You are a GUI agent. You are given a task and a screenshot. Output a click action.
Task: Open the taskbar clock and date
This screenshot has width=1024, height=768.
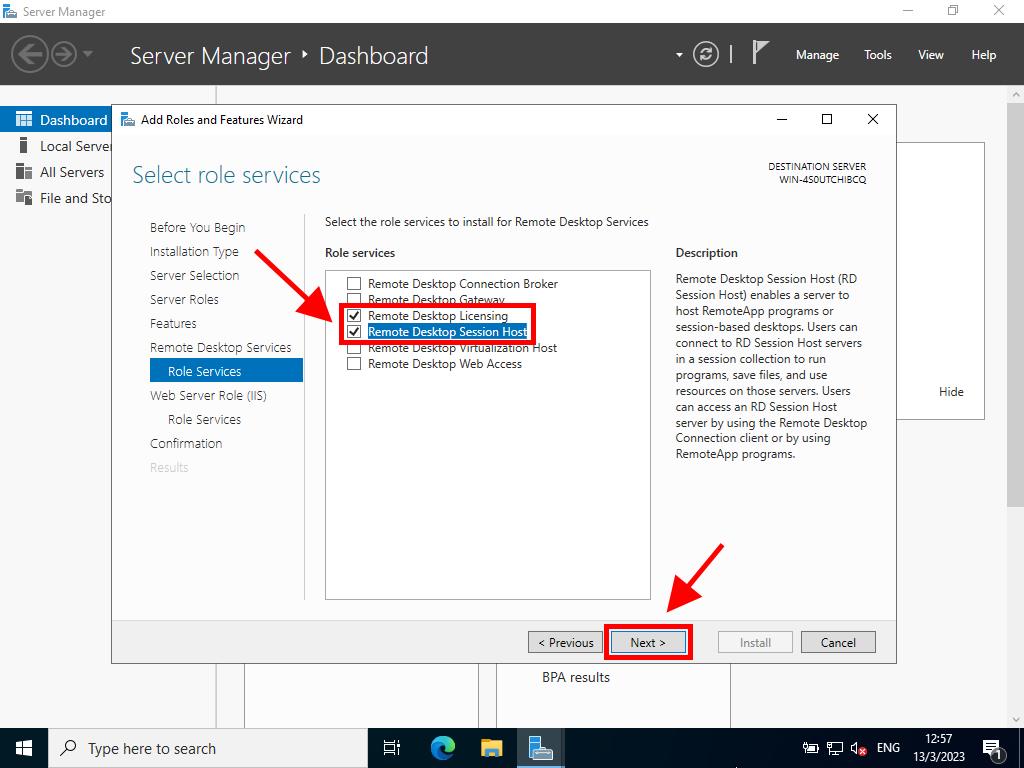coord(938,748)
